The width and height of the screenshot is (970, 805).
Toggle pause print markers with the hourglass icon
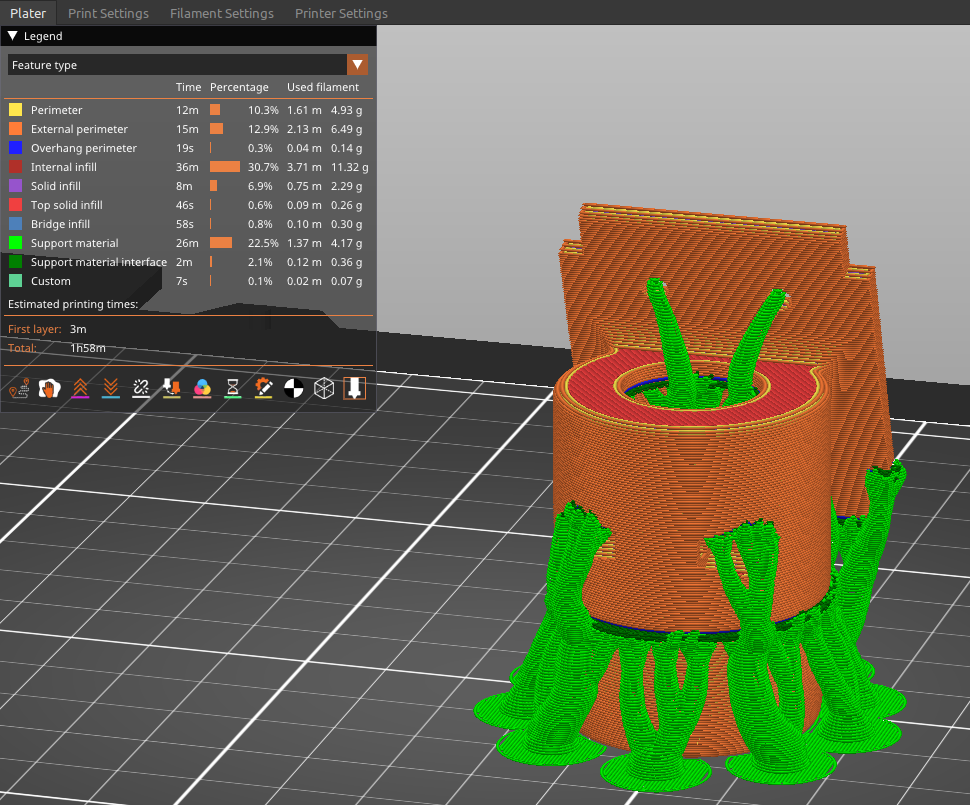pos(233,388)
